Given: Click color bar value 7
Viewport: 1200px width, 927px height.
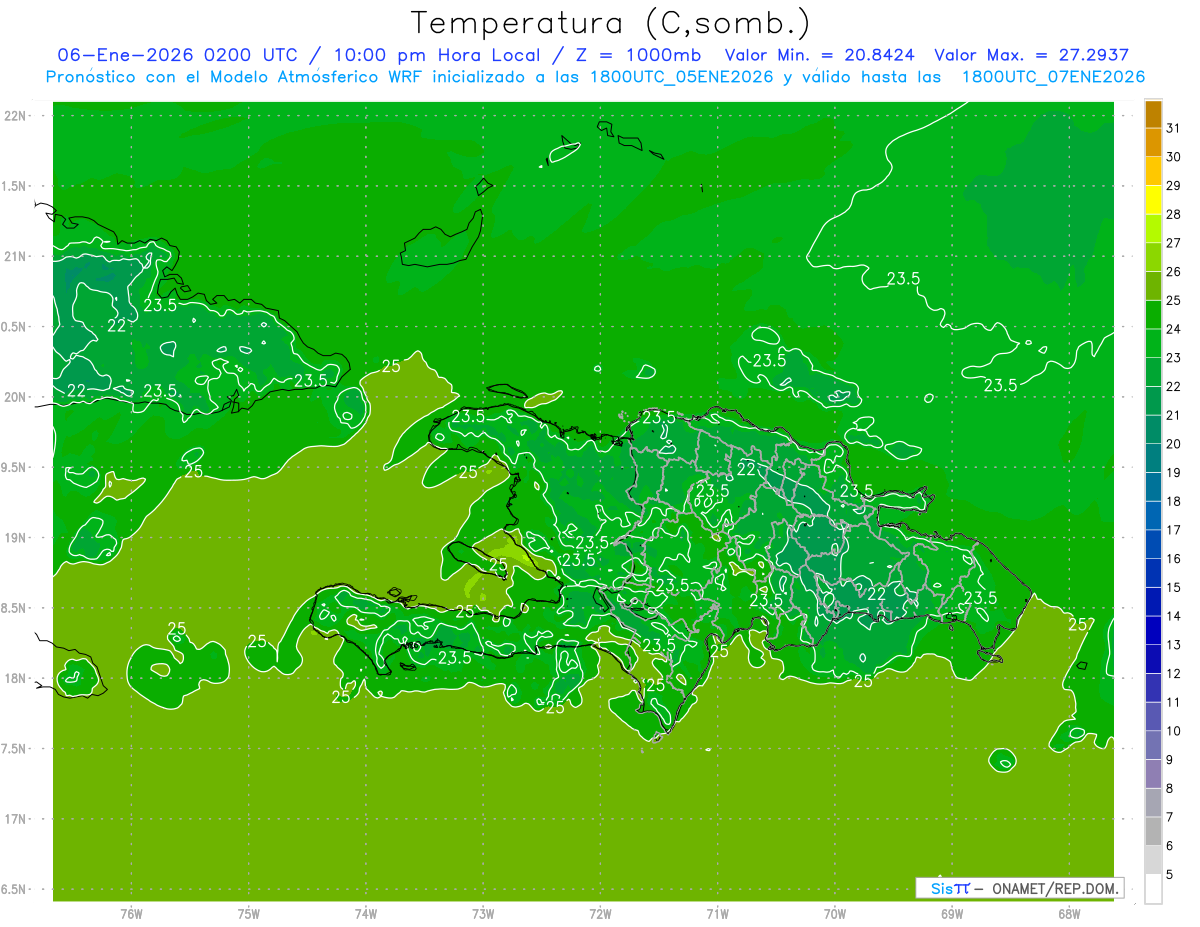Looking at the screenshot, I should click(1170, 817).
